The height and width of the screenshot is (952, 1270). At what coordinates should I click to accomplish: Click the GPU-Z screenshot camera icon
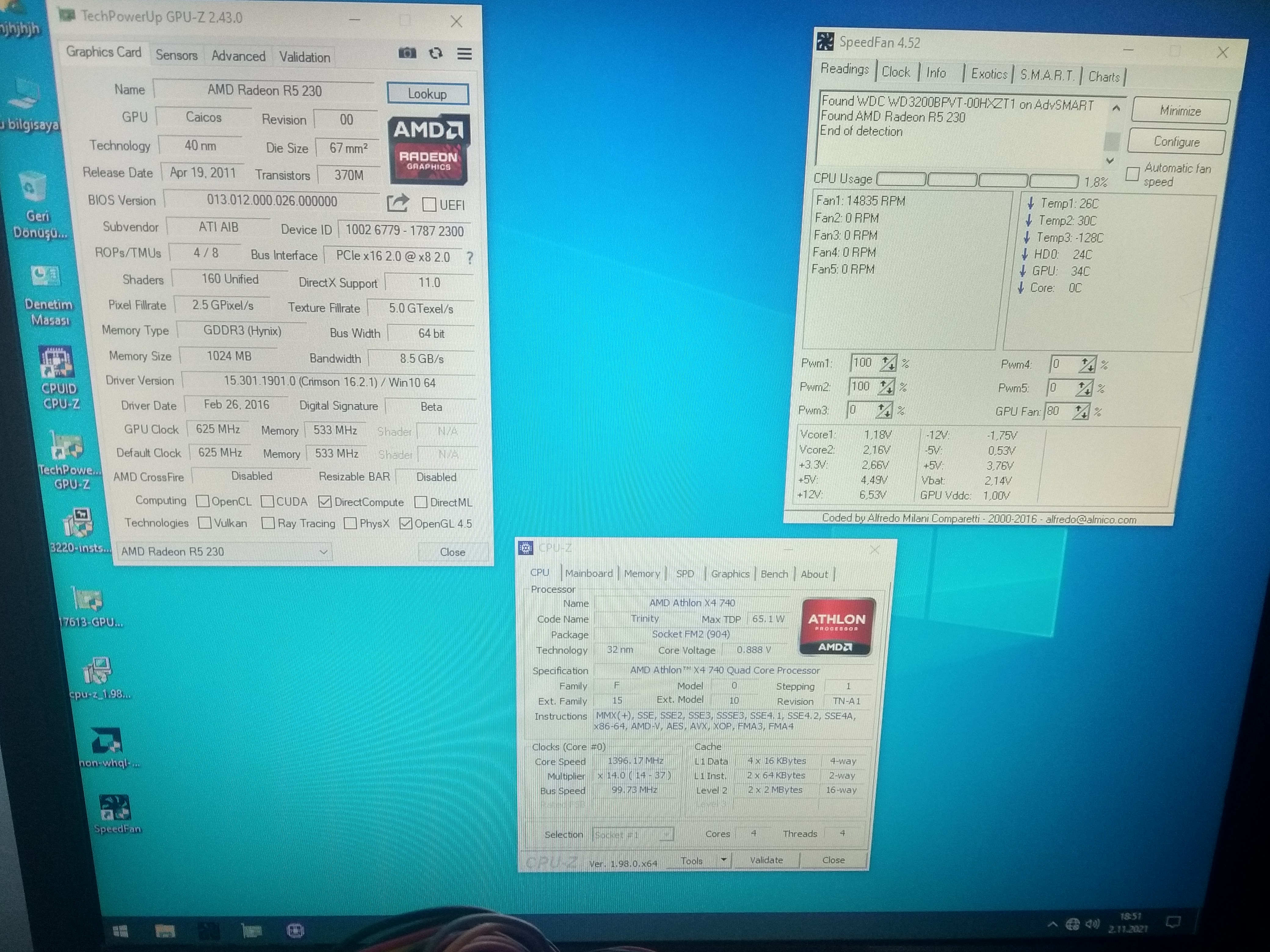[x=407, y=53]
